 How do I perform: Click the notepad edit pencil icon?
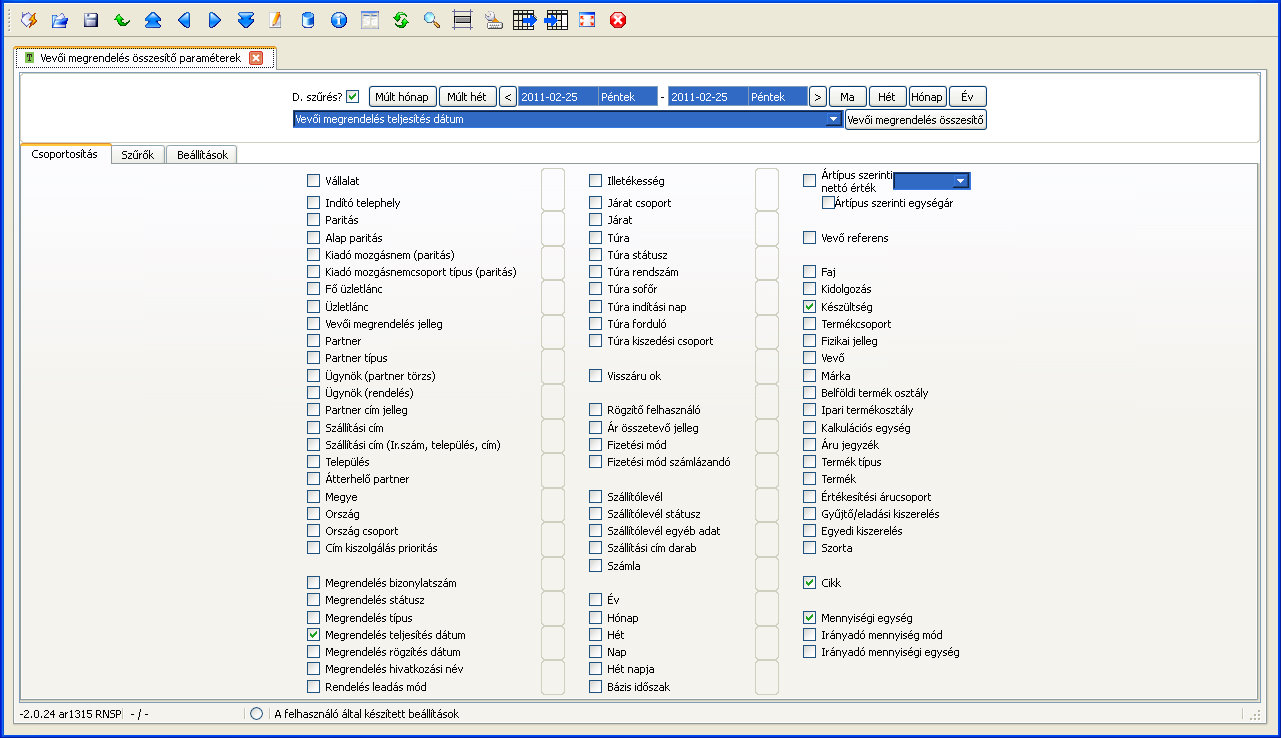coord(276,19)
